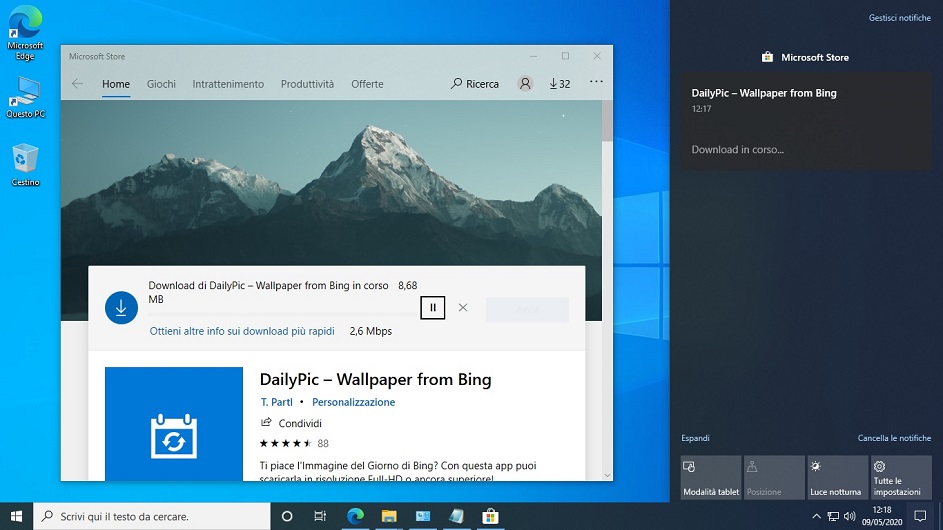Click the greyed-out launch button
The height and width of the screenshot is (530, 943).
[x=527, y=309]
